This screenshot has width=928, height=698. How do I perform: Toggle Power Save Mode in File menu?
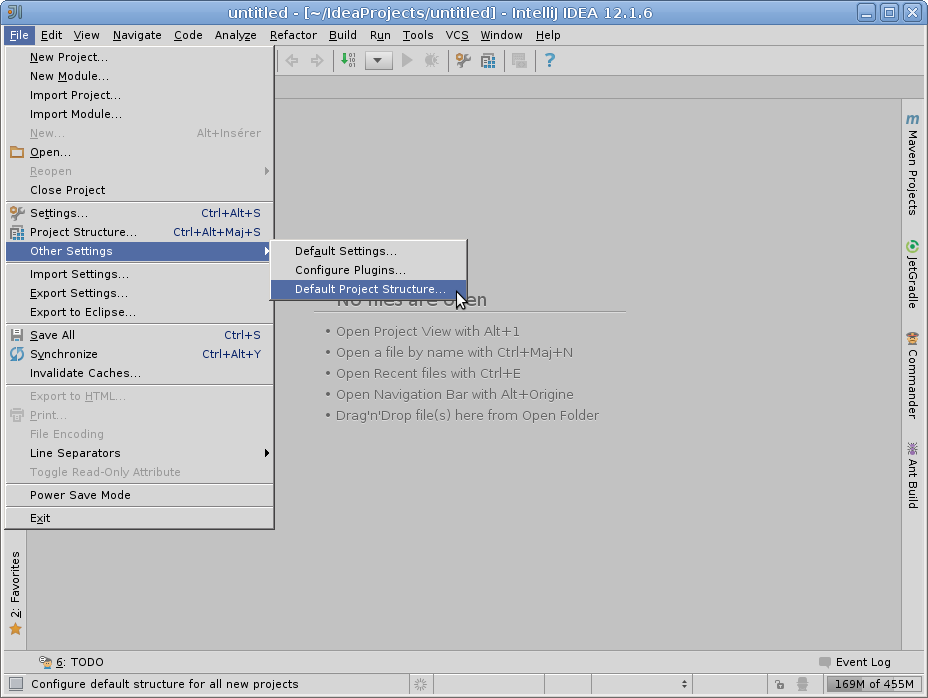coord(140,495)
